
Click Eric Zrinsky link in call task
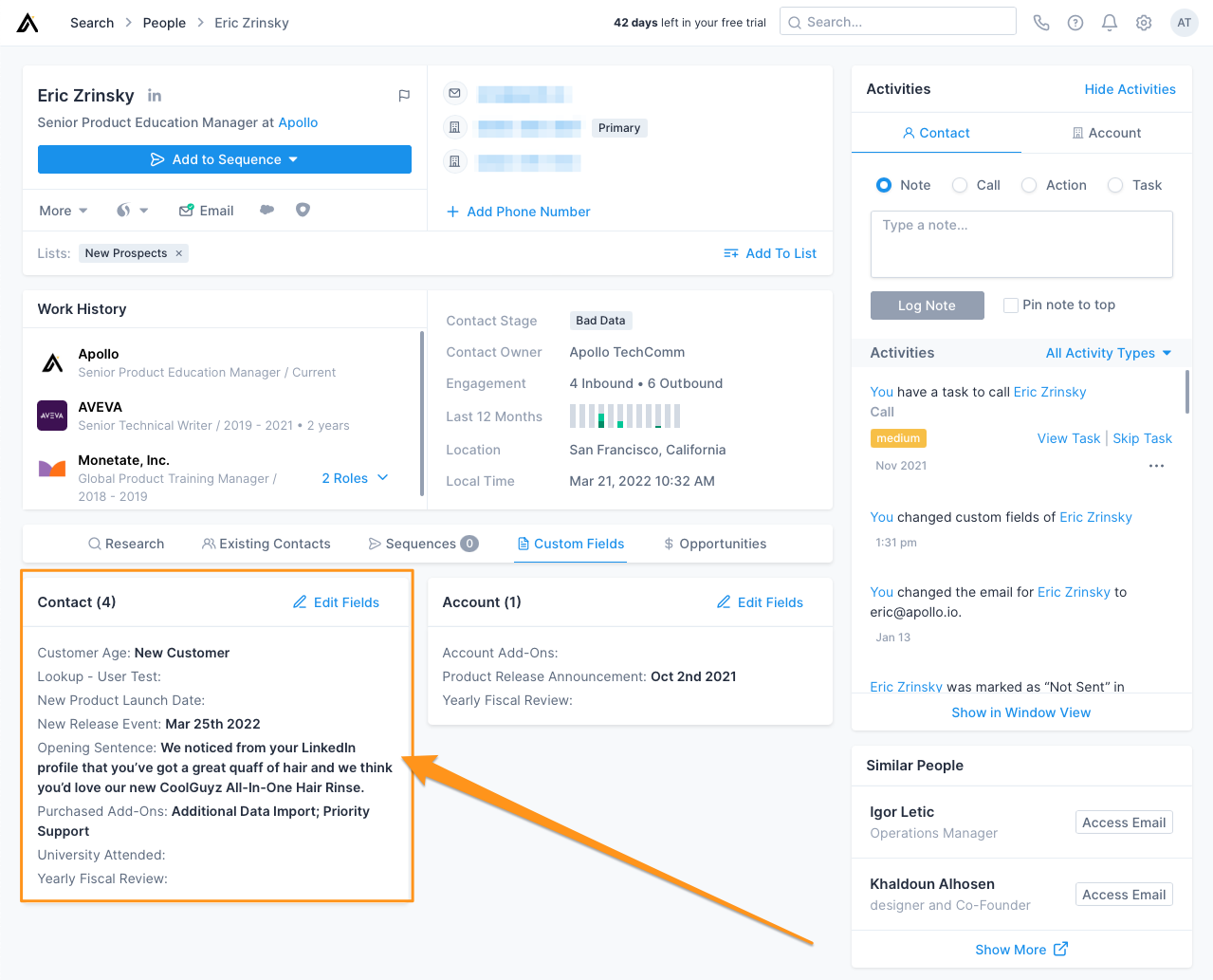[x=1050, y=392]
